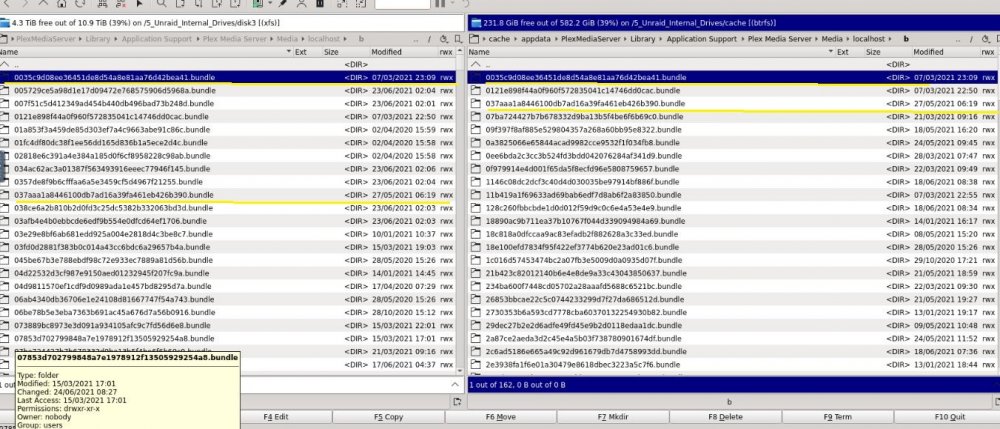Go to 'cache' in right panel breadcrumb

[x=499, y=39]
